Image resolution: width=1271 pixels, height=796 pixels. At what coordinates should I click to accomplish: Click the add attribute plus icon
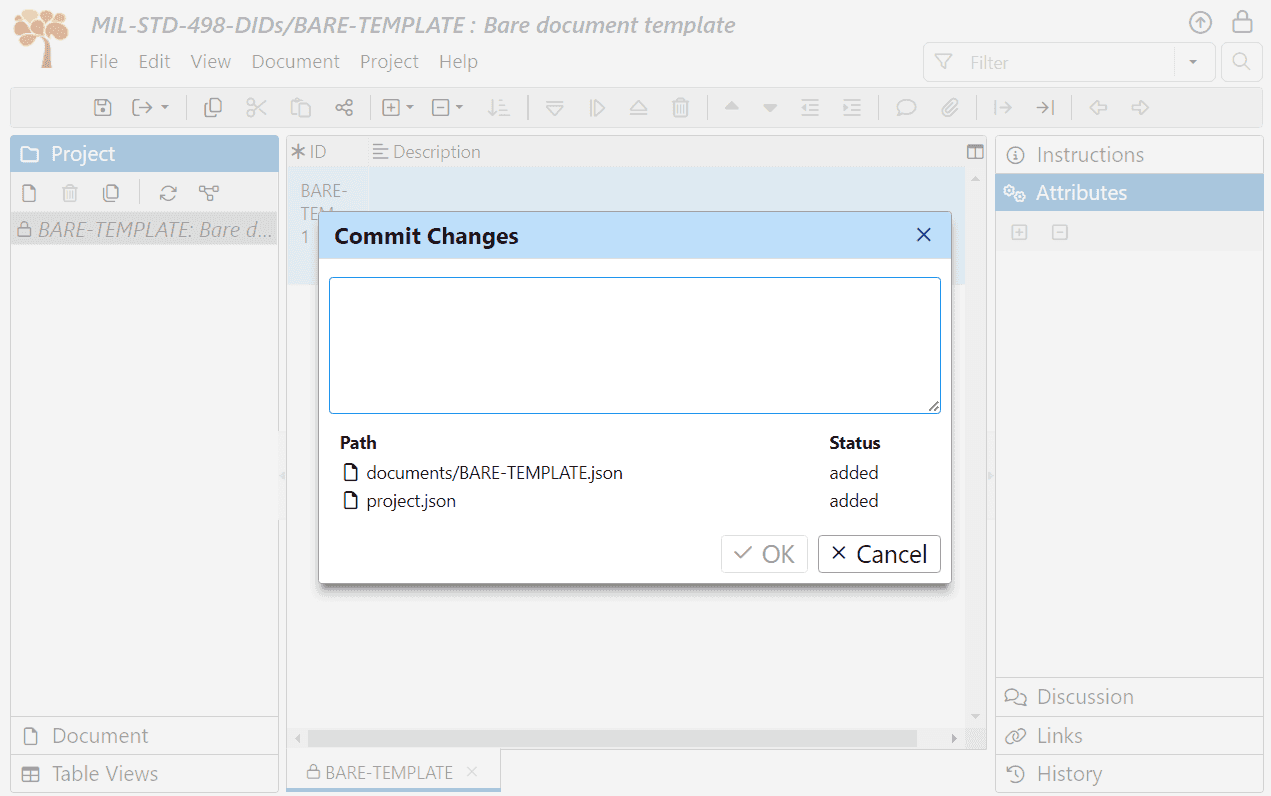1019,232
